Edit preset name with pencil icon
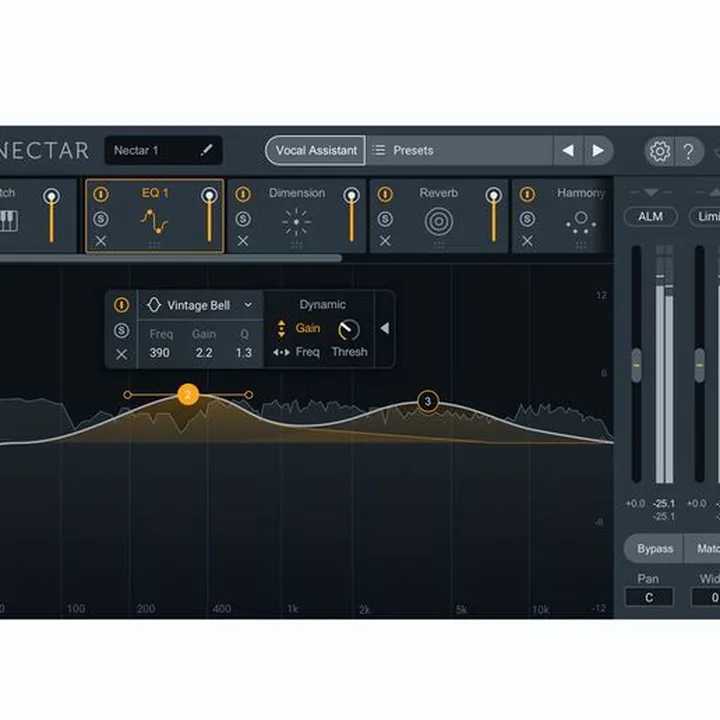The width and height of the screenshot is (720, 720). point(207,150)
